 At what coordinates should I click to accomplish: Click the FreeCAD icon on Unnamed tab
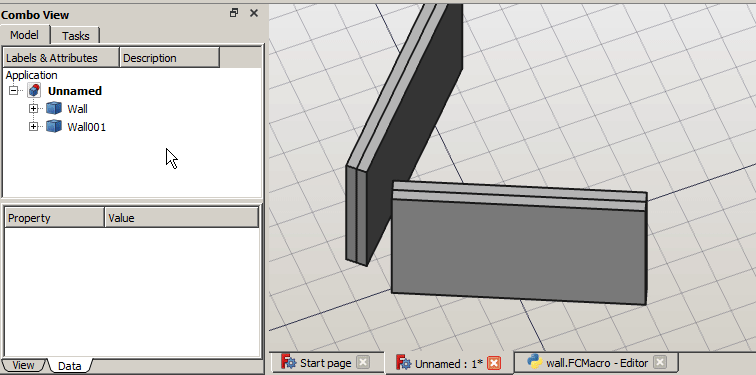[403, 363]
